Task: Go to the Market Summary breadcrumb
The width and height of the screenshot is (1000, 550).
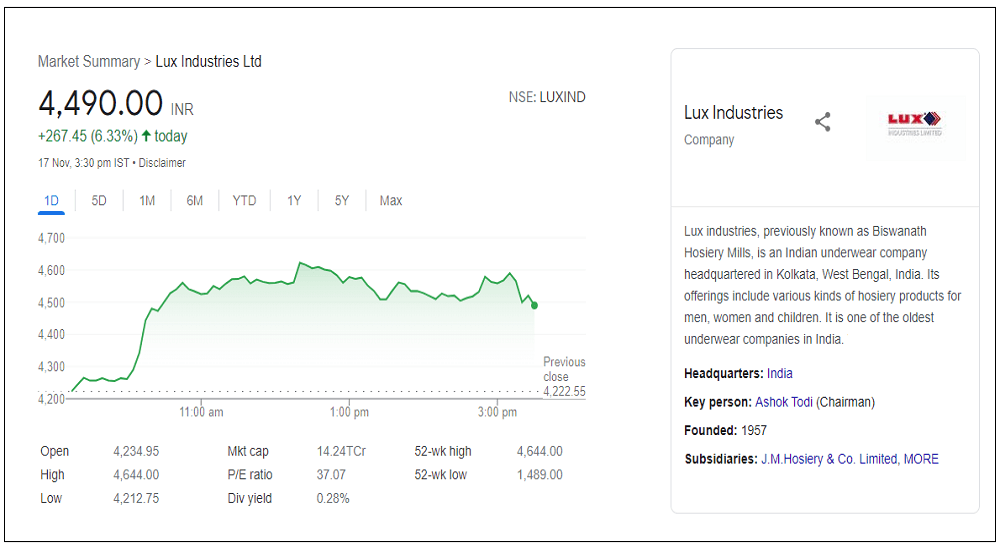Action: click(x=89, y=61)
